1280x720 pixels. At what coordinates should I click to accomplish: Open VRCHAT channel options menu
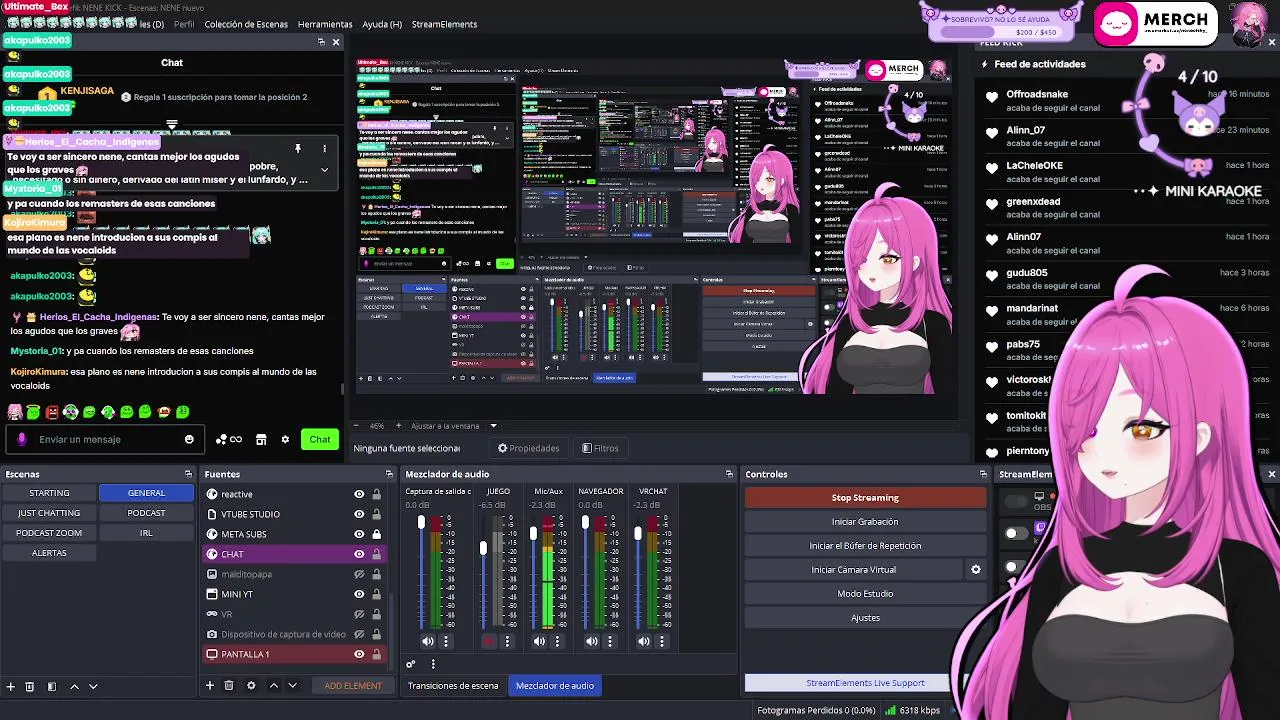(x=662, y=641)
